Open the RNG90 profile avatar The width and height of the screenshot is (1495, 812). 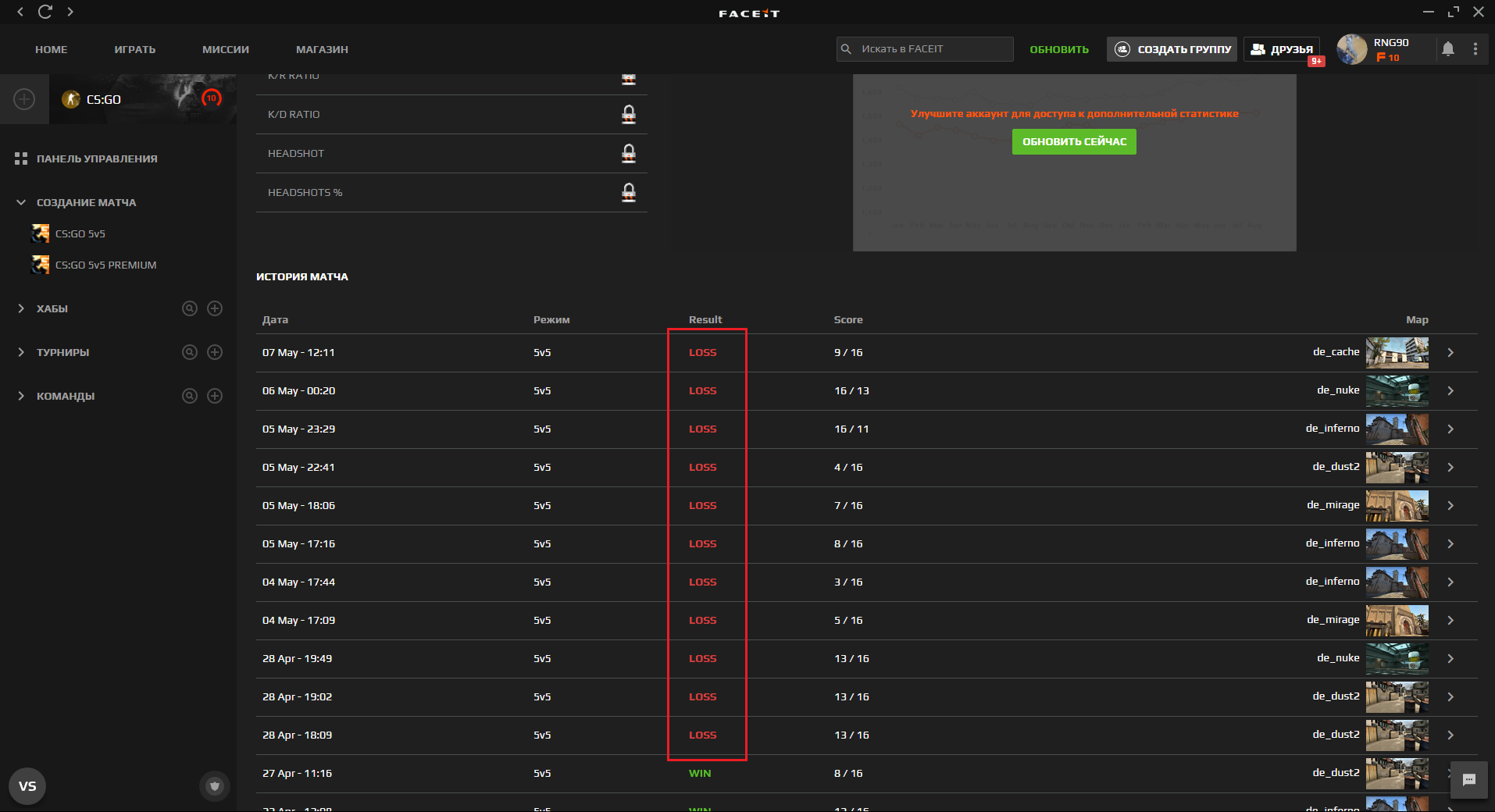[1352, 49]
